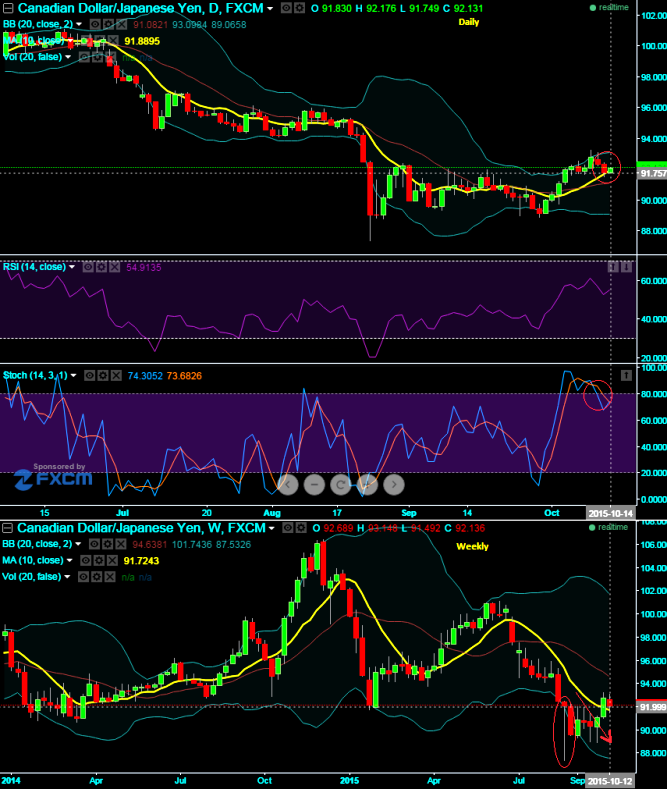Click the 2015-10-14 date label on time axis
Image resolution: width=667 pixels, height=789 pixels.
610,513
